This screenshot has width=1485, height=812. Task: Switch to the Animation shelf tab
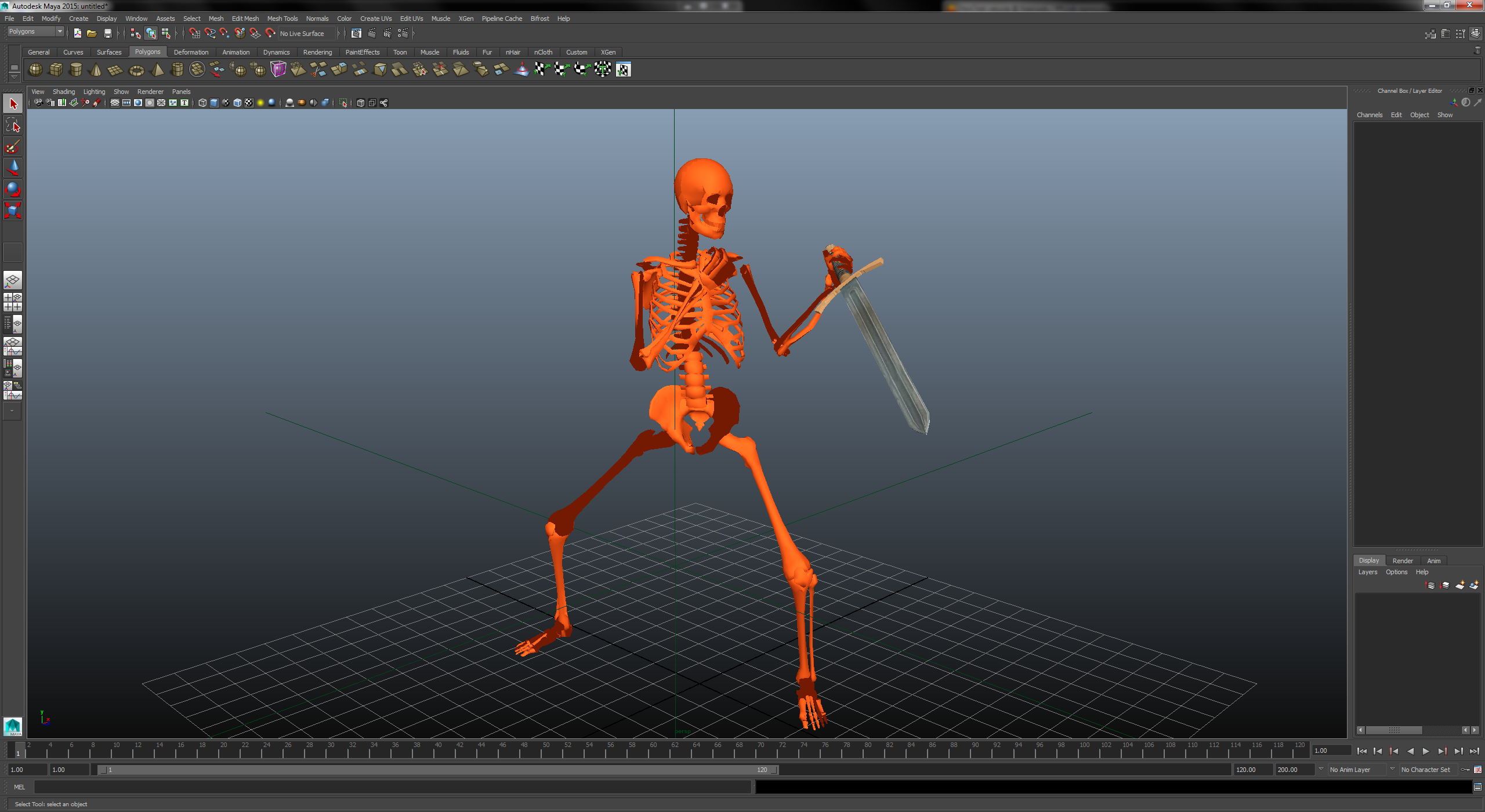coord(236,52)
